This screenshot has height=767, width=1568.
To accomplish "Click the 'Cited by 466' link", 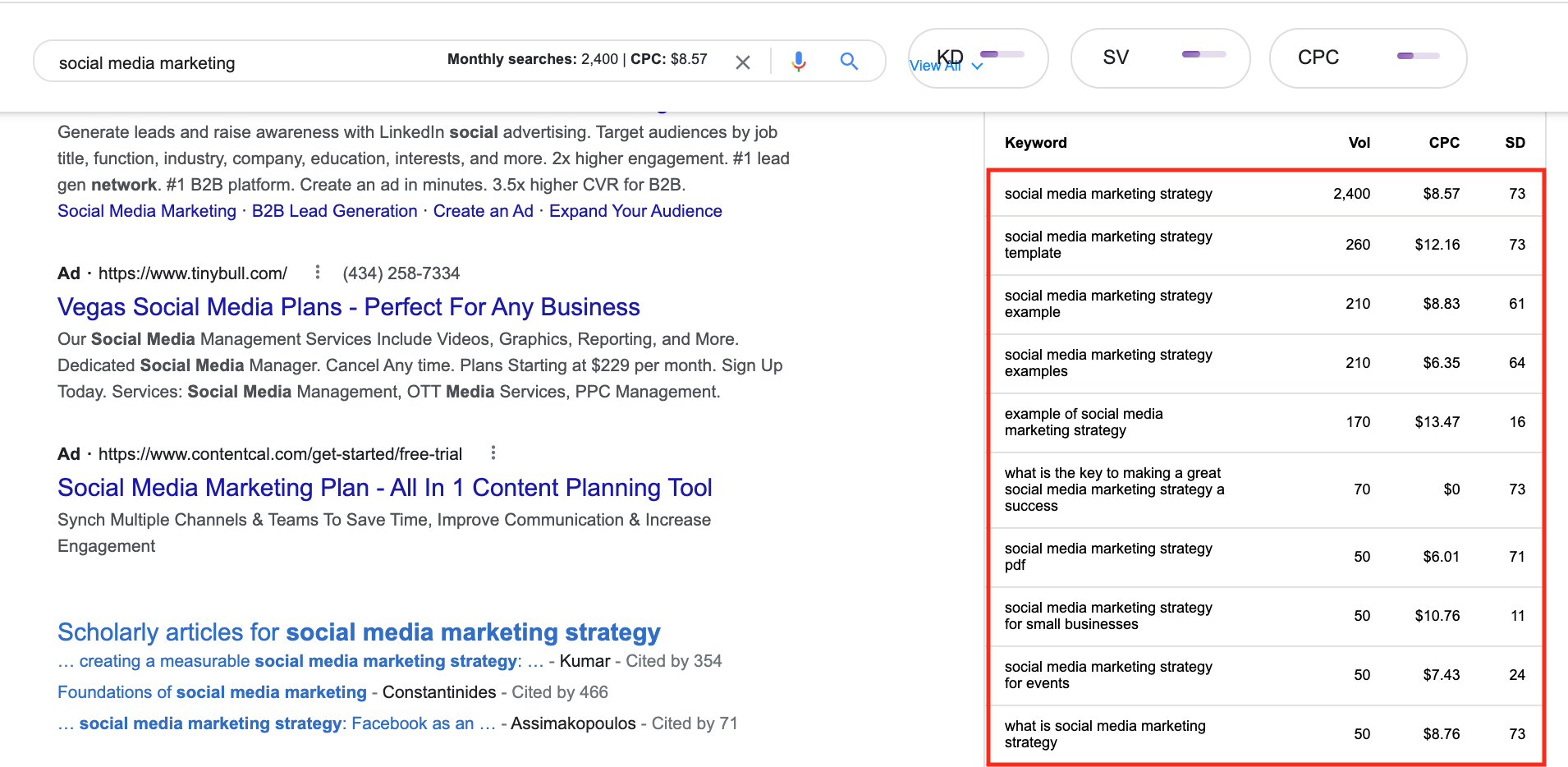I will [560, 691].
